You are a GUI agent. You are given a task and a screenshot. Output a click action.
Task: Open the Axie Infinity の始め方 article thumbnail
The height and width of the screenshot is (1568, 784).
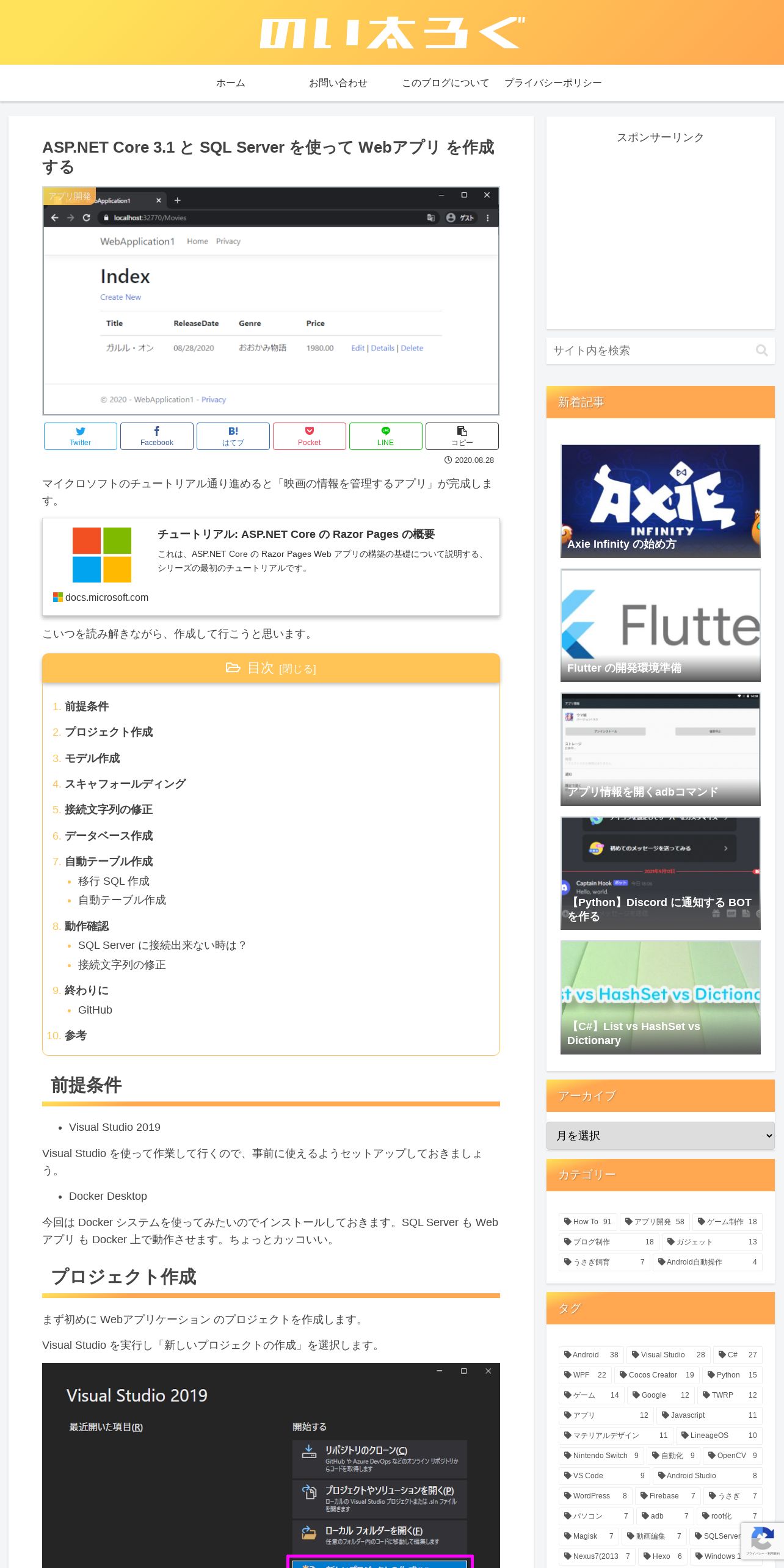[x=660, y=501]
